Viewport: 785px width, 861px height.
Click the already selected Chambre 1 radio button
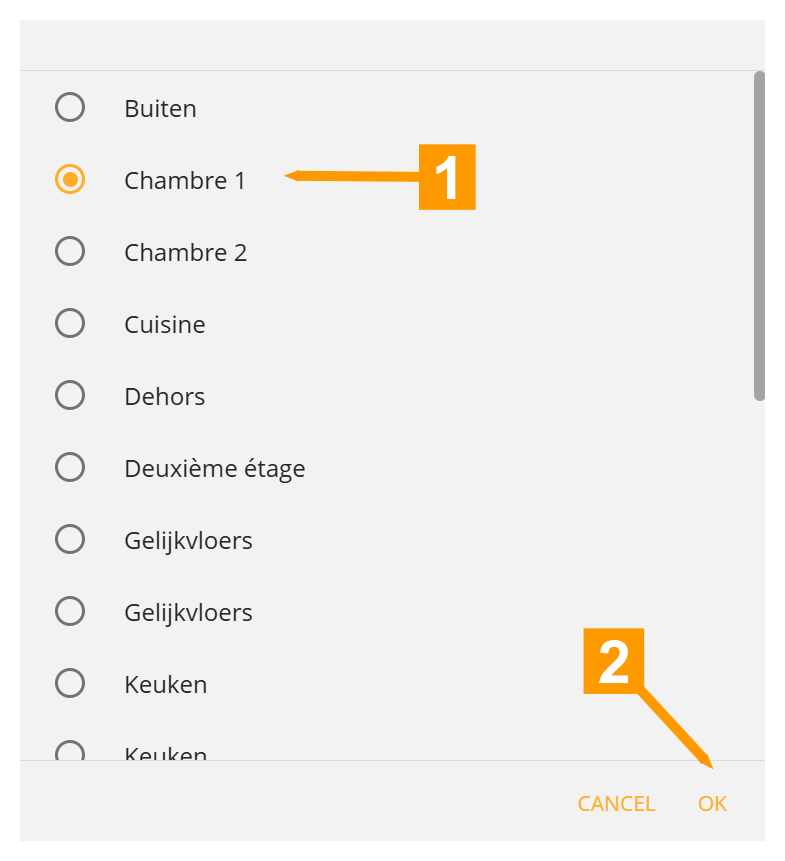[70, 180]
